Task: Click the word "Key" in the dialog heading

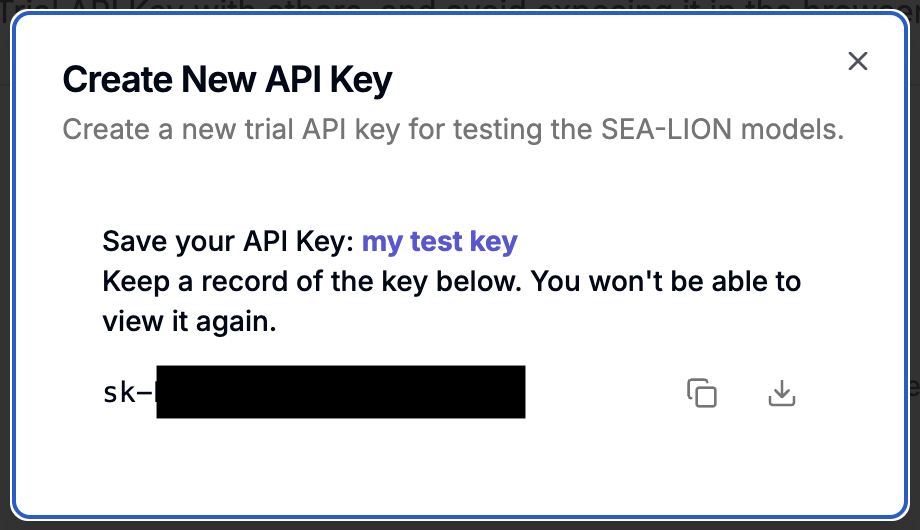Action: click(364, 80)
